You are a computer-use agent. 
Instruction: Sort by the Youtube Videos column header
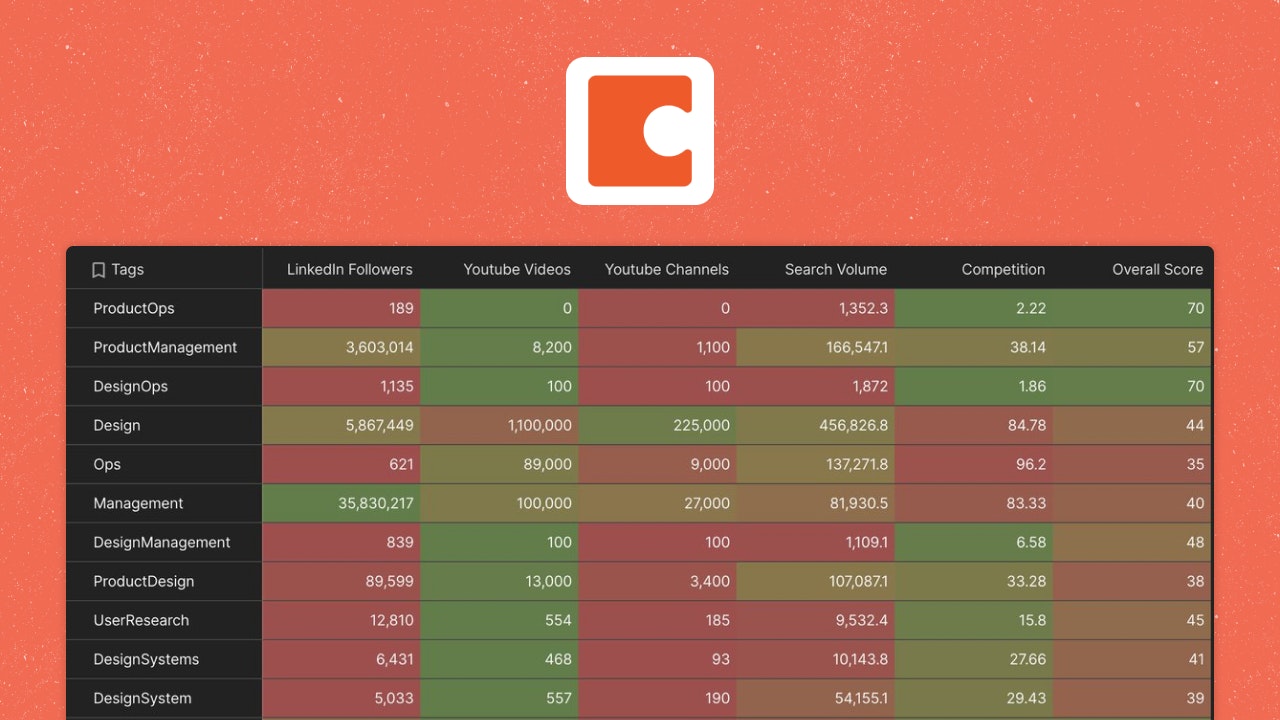pos(517,269)
